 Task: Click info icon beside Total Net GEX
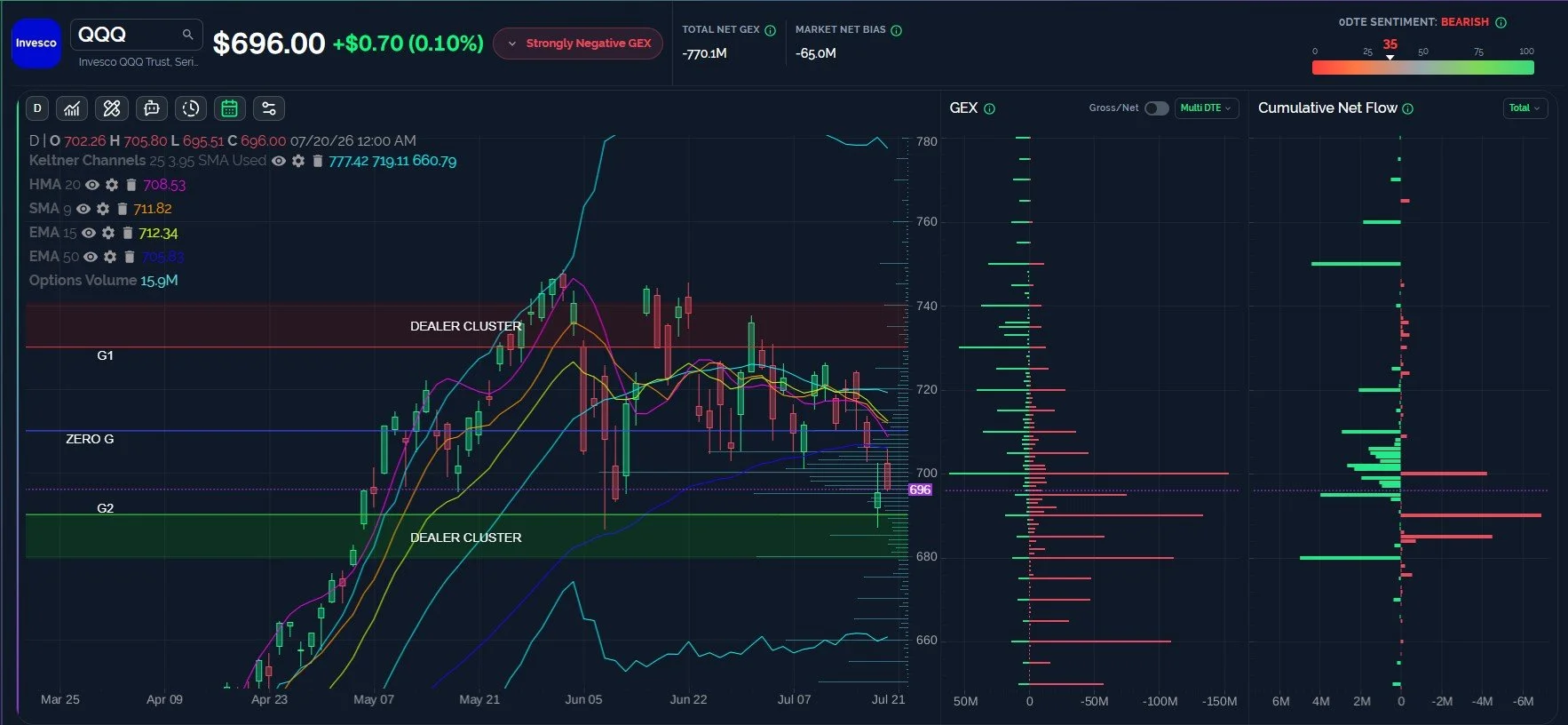(x=770, y=30)
